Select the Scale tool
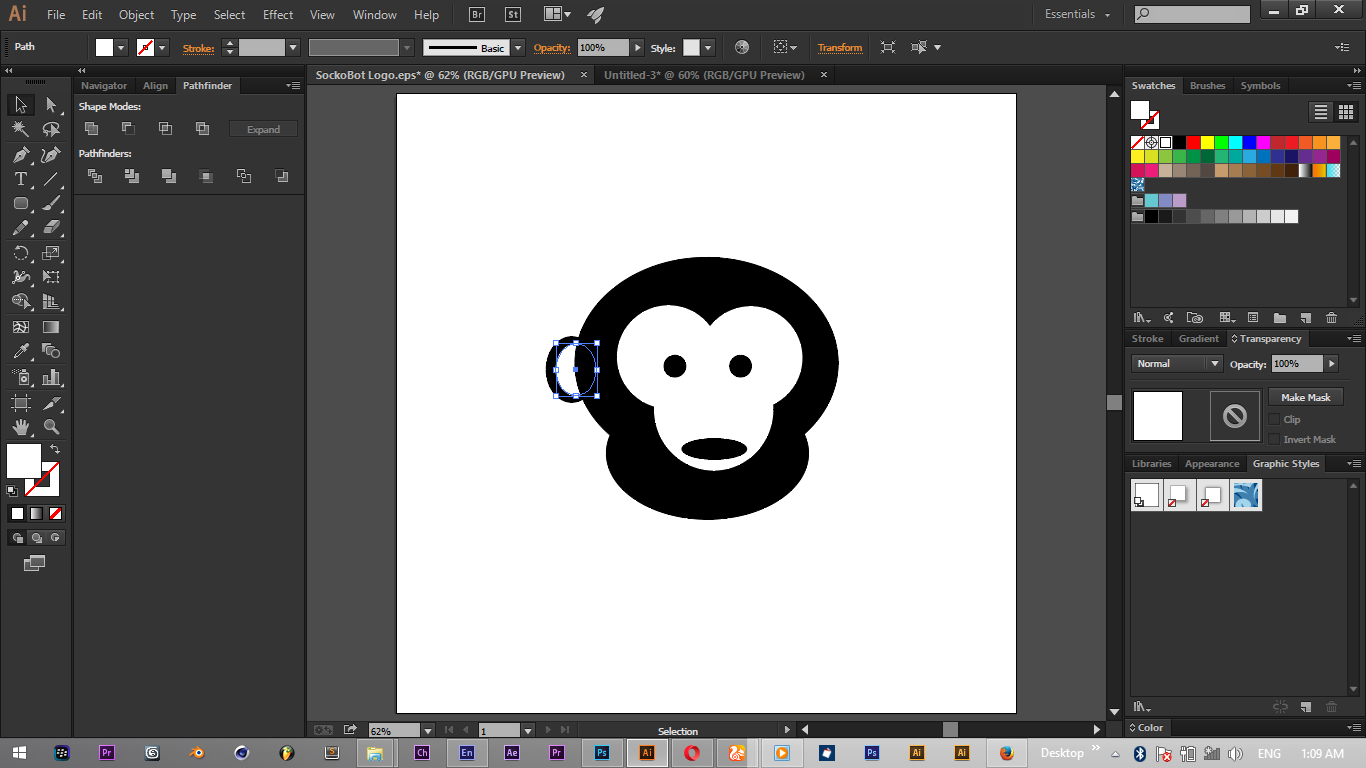The height and width of the screenshot is (768, 1366). click(x=51, y=253)
